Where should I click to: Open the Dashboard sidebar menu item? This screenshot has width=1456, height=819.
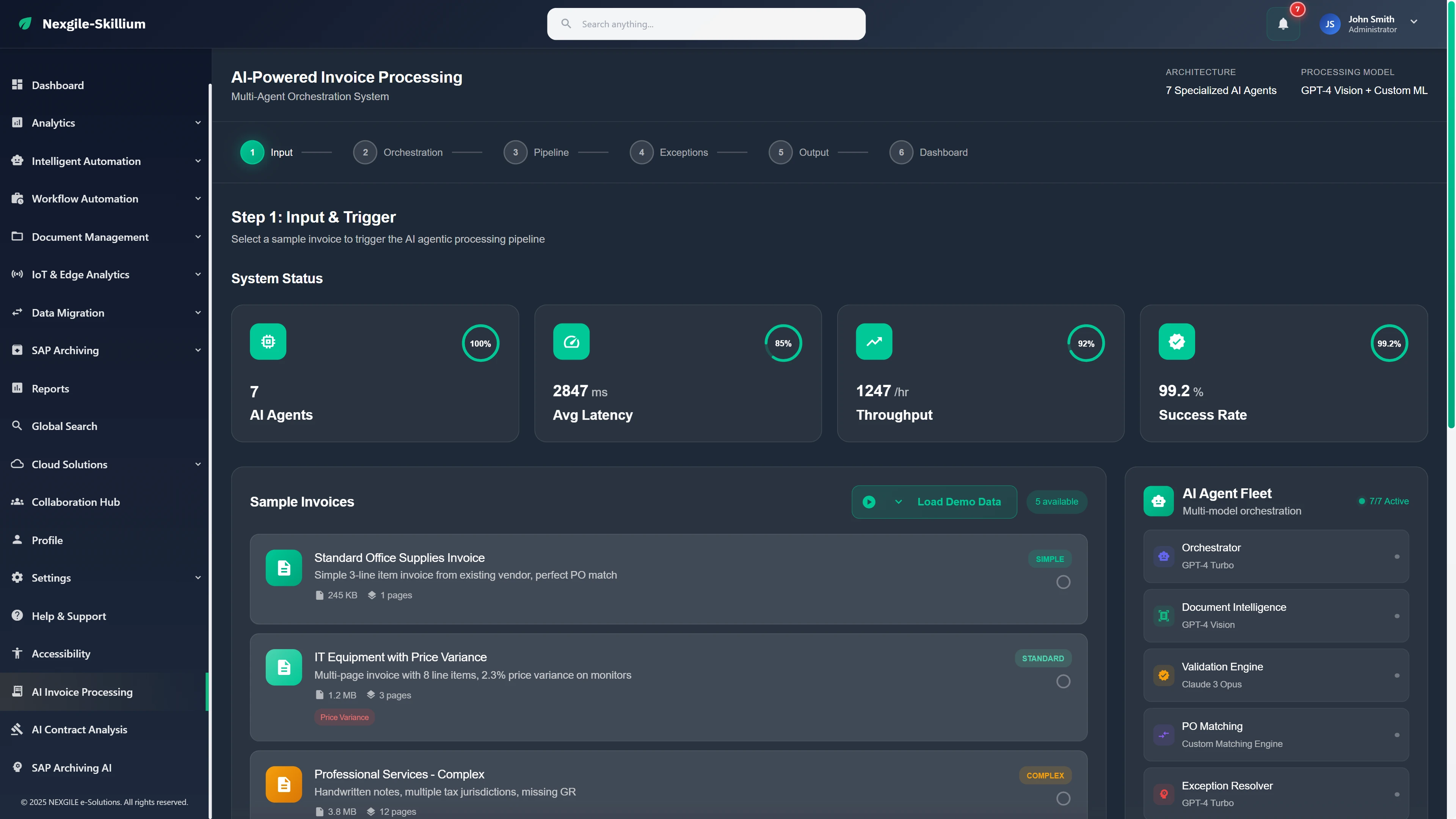(x=56, y=85)
